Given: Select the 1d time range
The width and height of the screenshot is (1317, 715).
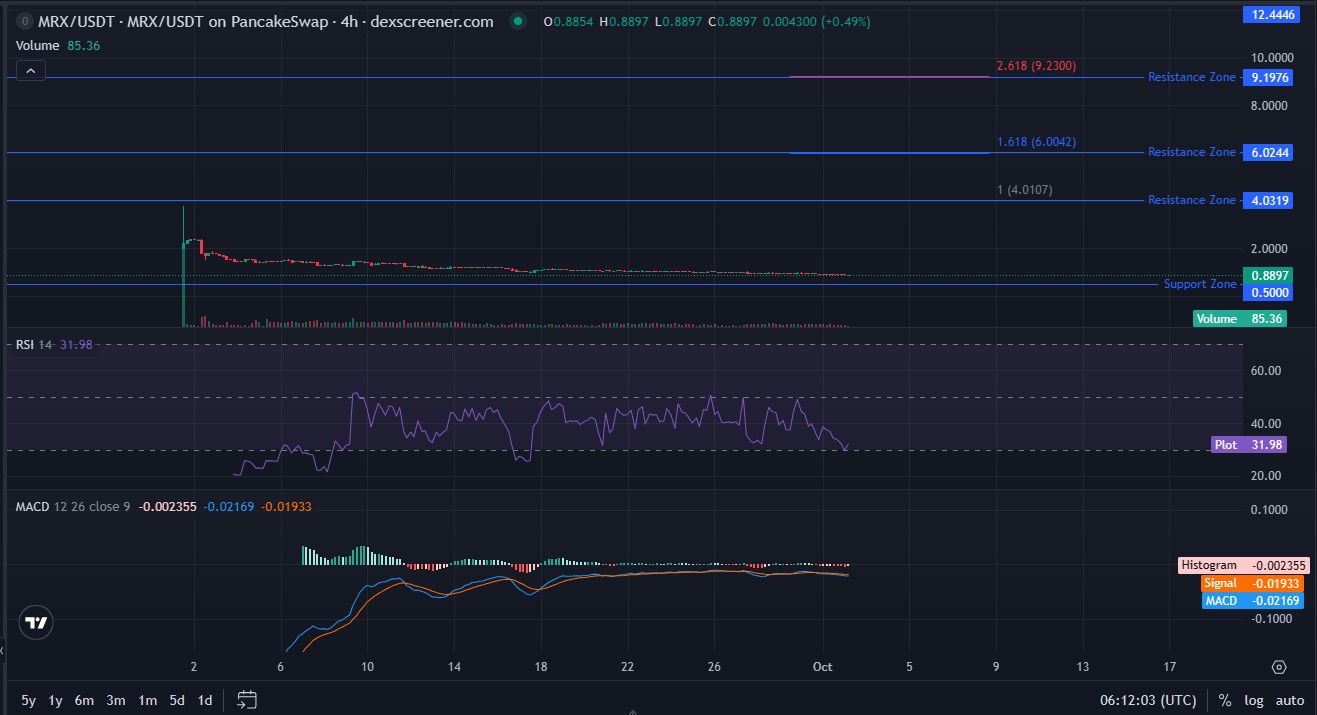Looking at the screenshot, I should pyautogui.click(x=205, y=700).
